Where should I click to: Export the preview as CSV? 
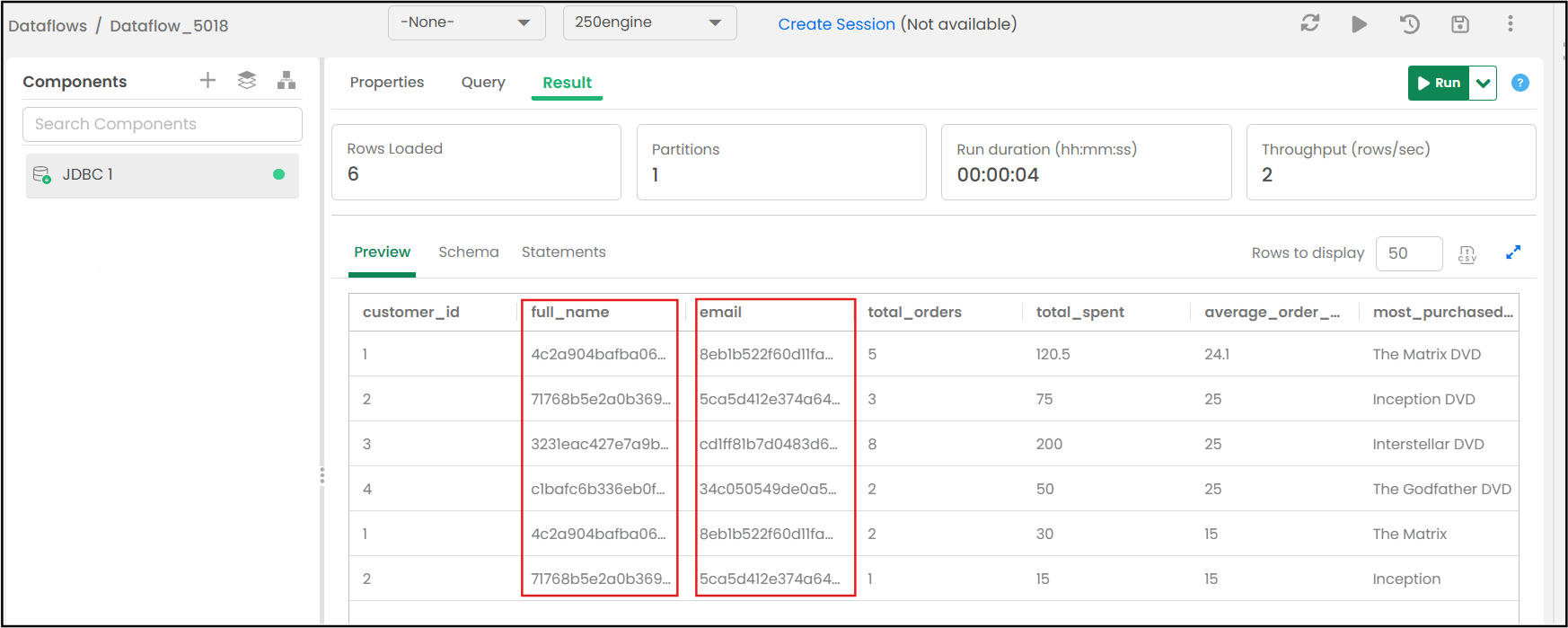[x=1467, y=254]
